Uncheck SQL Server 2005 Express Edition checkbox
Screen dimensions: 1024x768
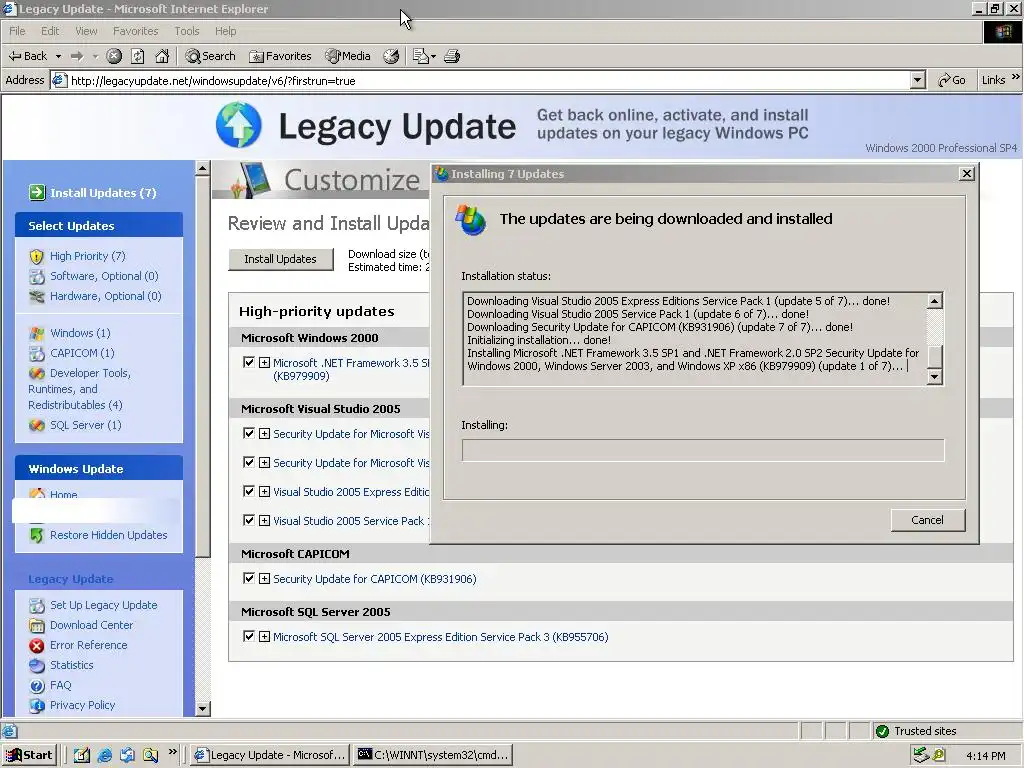[x=249, y=636]
